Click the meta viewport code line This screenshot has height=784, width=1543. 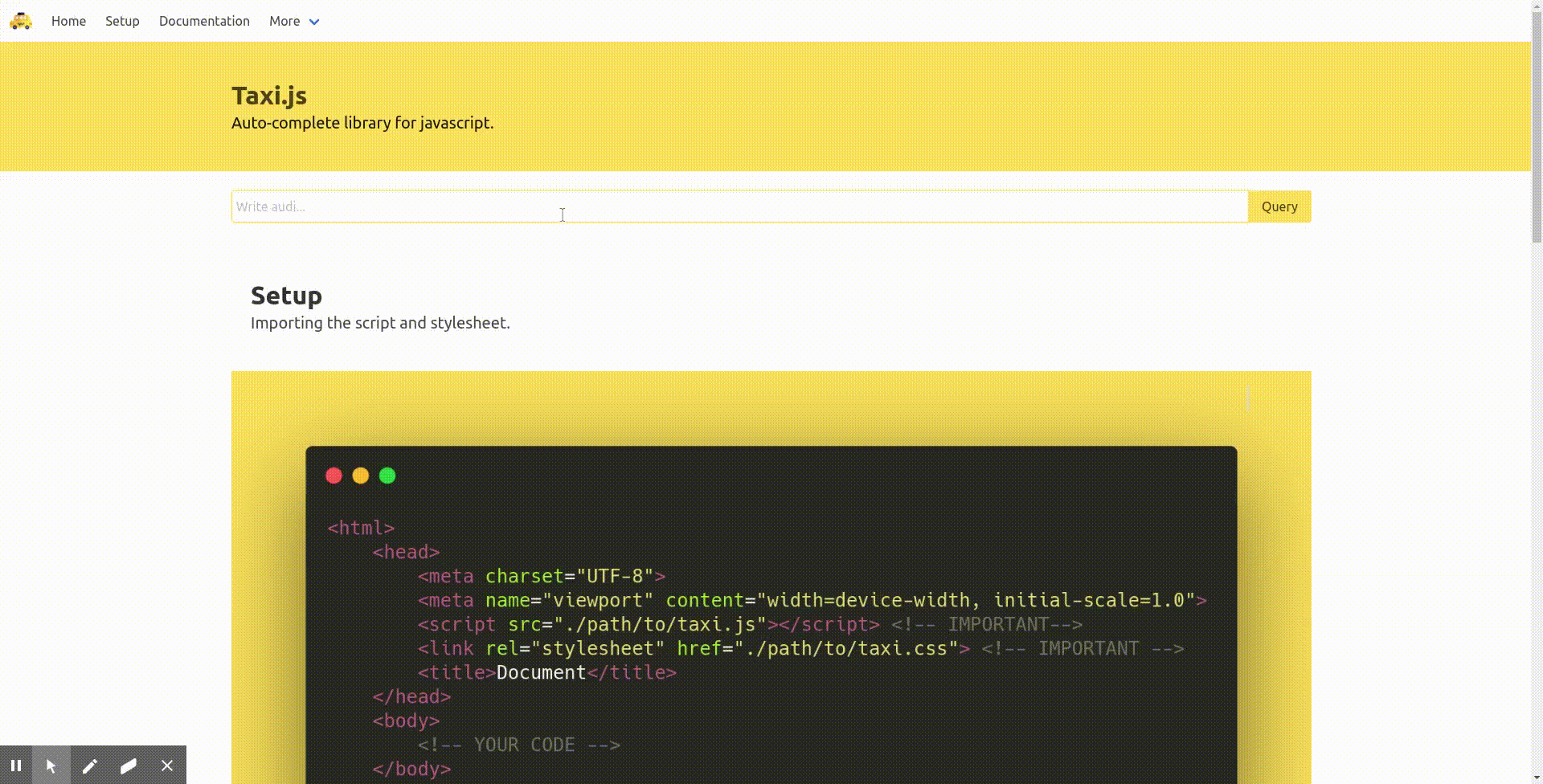pyautogui.click(x=812, y=600)
